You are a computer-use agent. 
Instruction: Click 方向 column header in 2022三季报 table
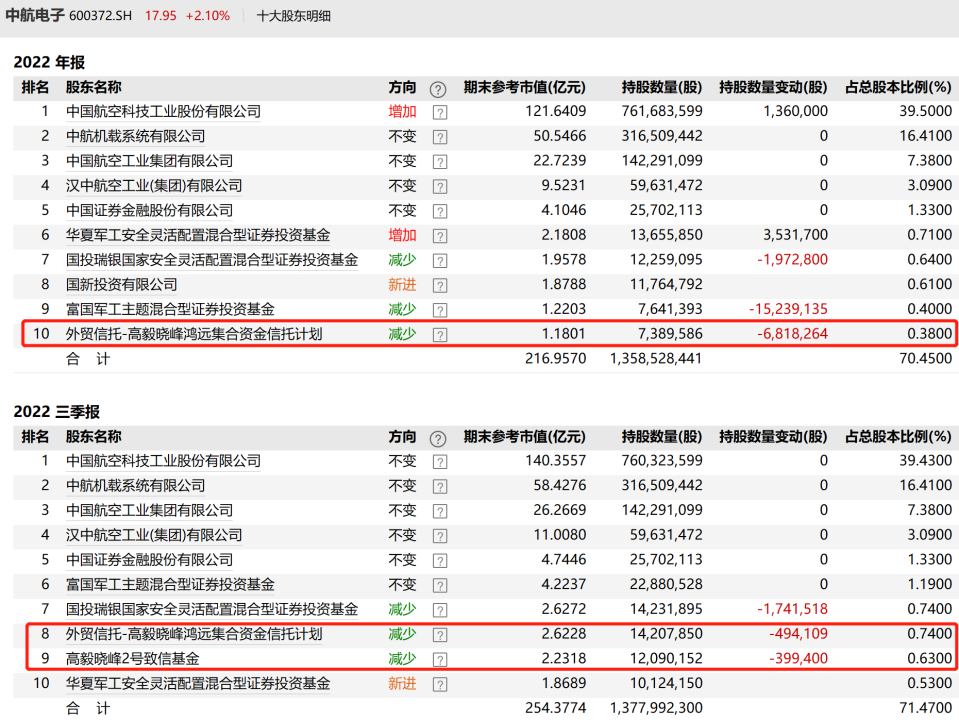coord(402,437)
